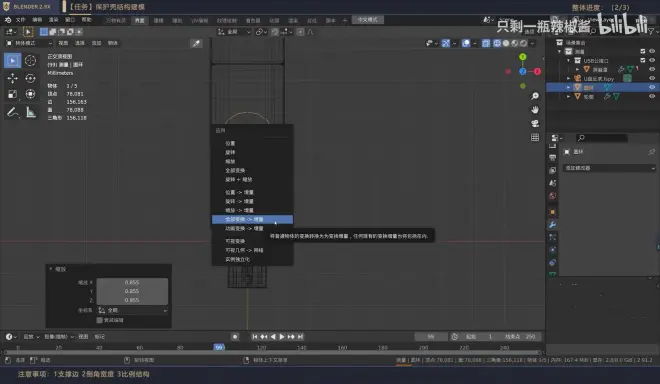Pick the Annotate pencil tool
Image resolution: width=660 pixels, height=384 pixels.
(x=12, y=112)
